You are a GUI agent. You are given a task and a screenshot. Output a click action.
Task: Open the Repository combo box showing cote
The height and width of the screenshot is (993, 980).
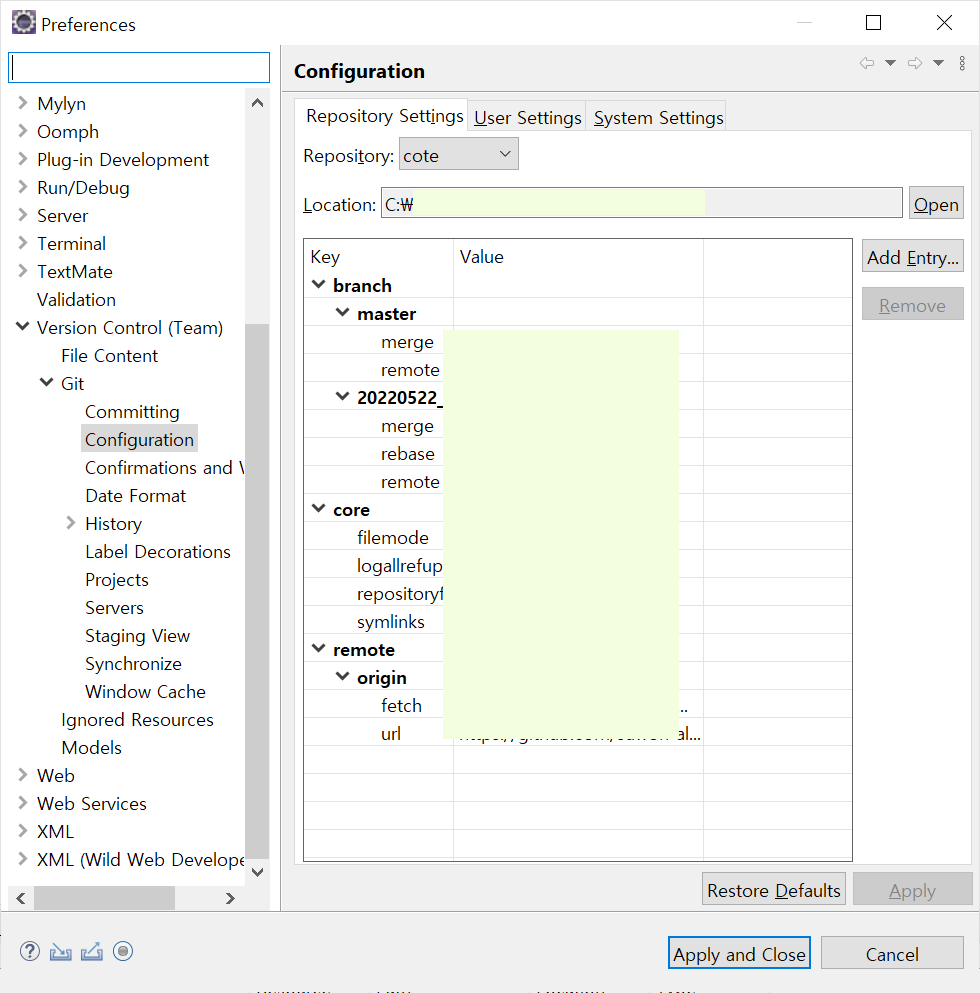[459, 154]
